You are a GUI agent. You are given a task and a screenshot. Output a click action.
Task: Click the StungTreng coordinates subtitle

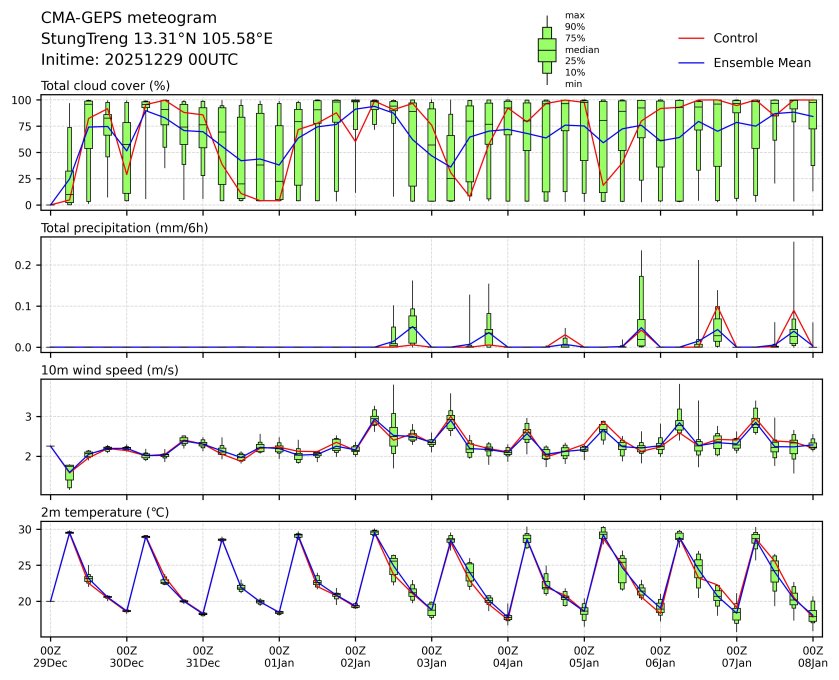click(x=156, y=39)
